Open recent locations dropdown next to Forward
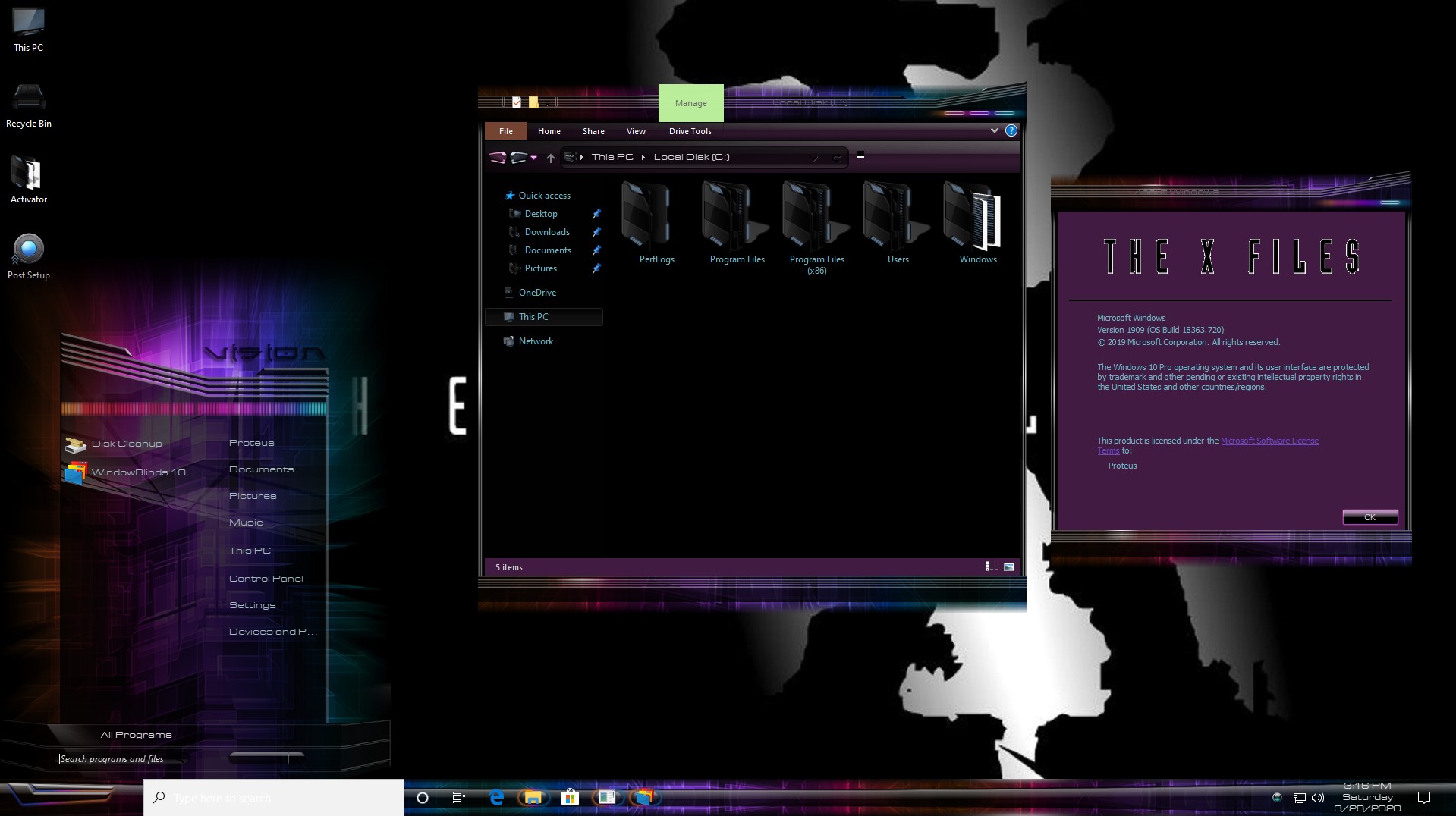Viewport: 1456px width, 816px height. (x=534, y=158)
